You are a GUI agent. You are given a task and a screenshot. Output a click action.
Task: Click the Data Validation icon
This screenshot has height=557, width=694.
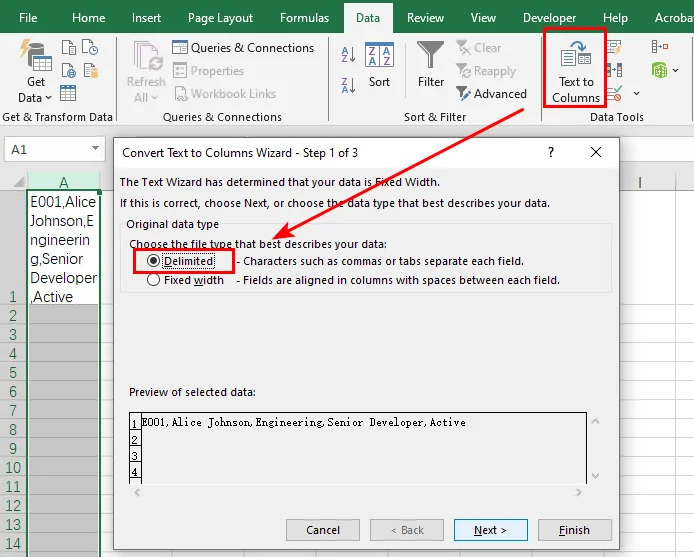[614, 93]
